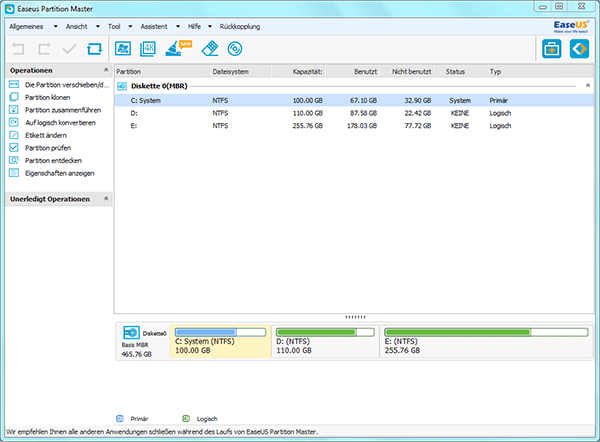Screen dimensions: 600x442
Task: Click the Partition klonen icon
Action: (x=14, y=97)
